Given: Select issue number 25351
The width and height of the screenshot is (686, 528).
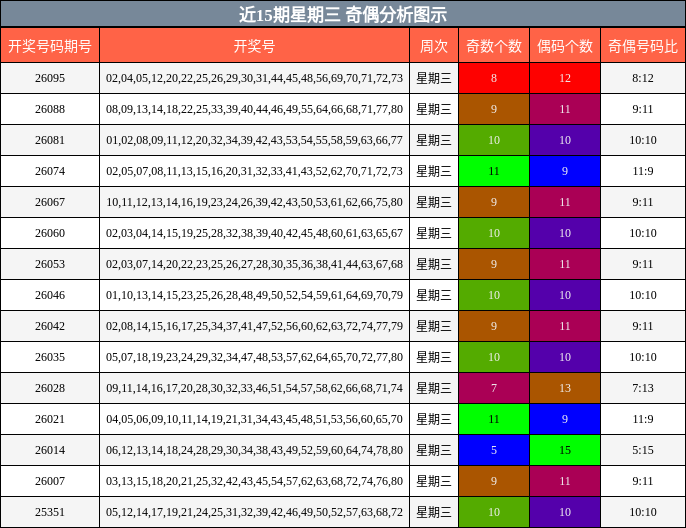Looking at the screenshot, I should coord(50,512).
